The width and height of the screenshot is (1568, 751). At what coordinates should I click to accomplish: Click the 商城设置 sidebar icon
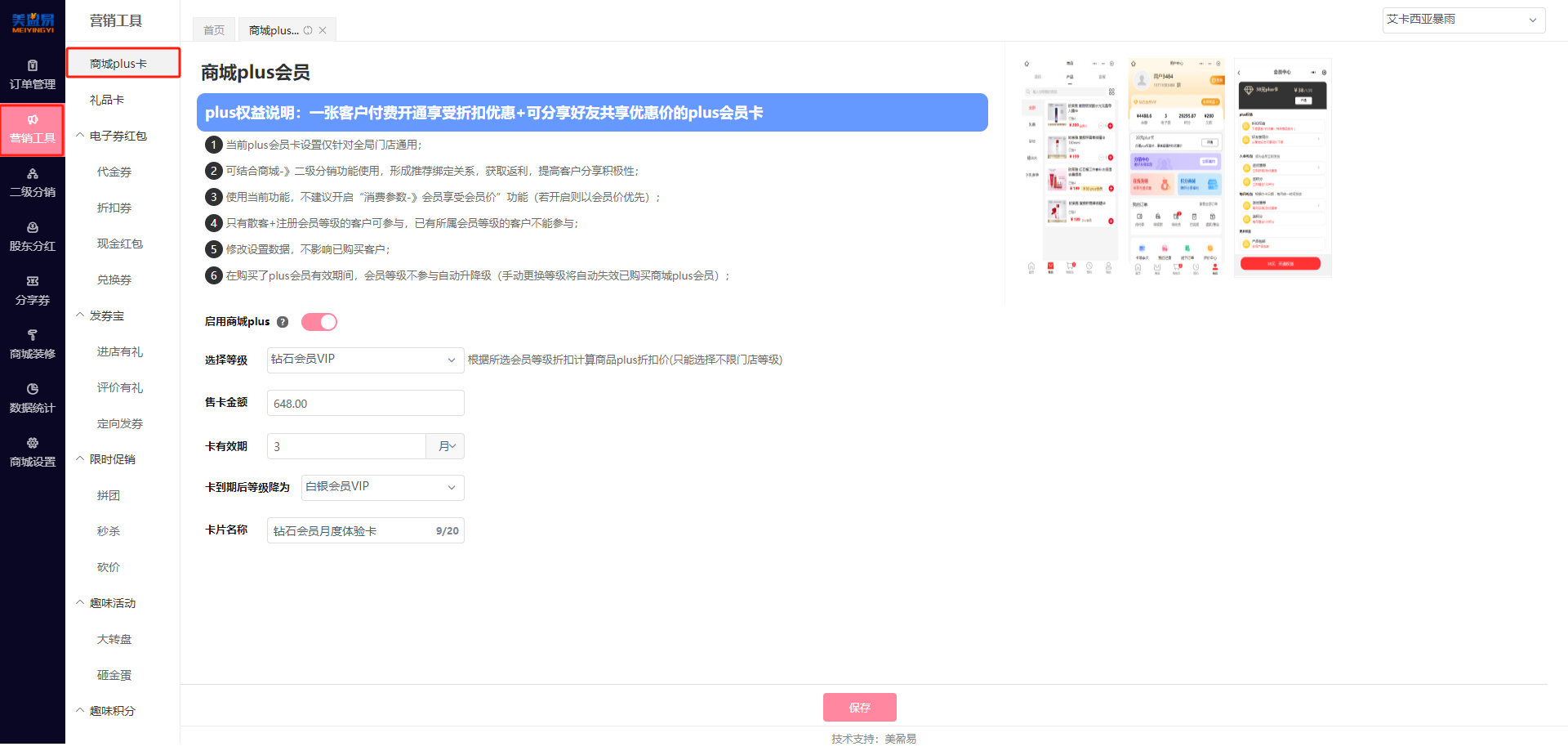tap(32, 452)
